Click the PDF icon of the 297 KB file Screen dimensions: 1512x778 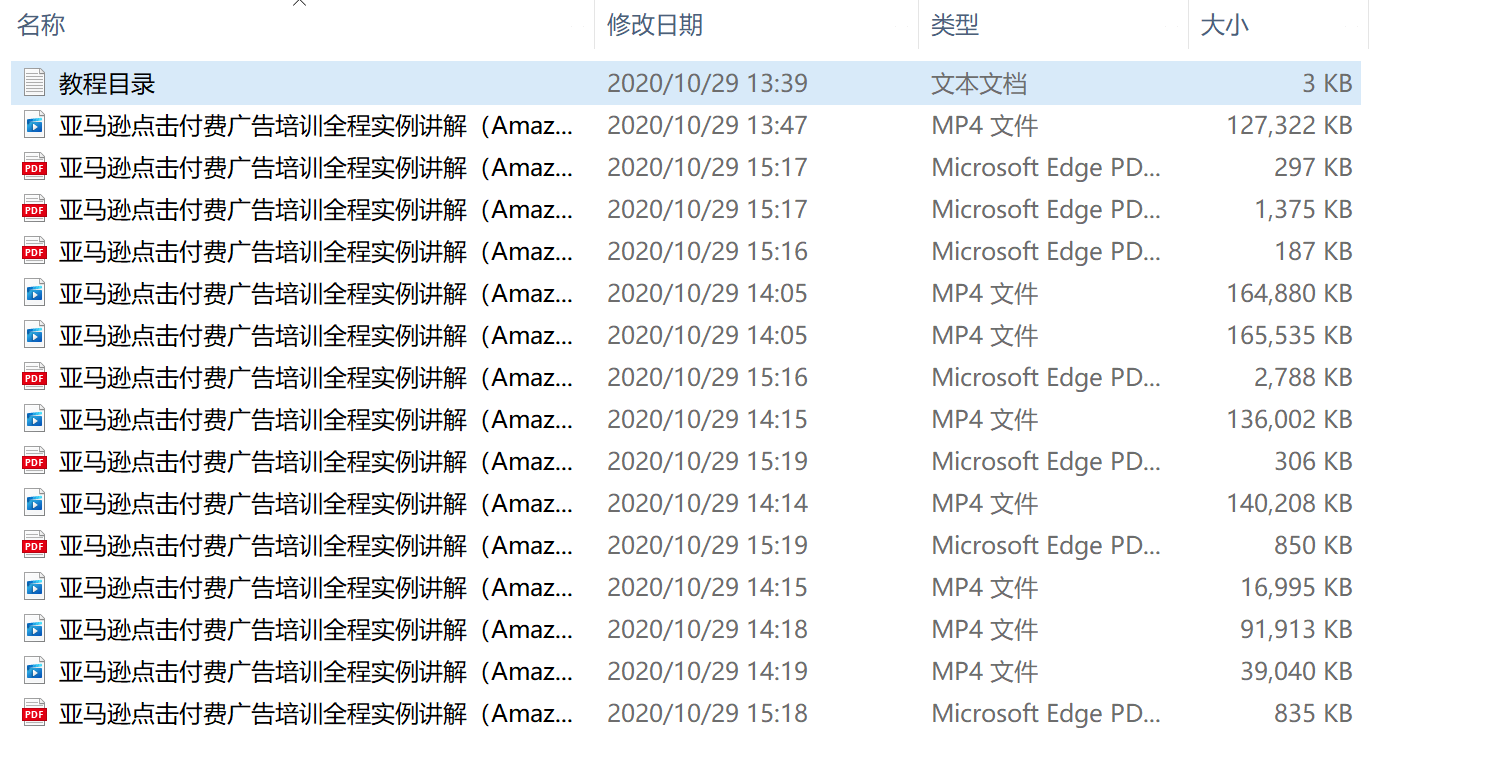[35, 167]
